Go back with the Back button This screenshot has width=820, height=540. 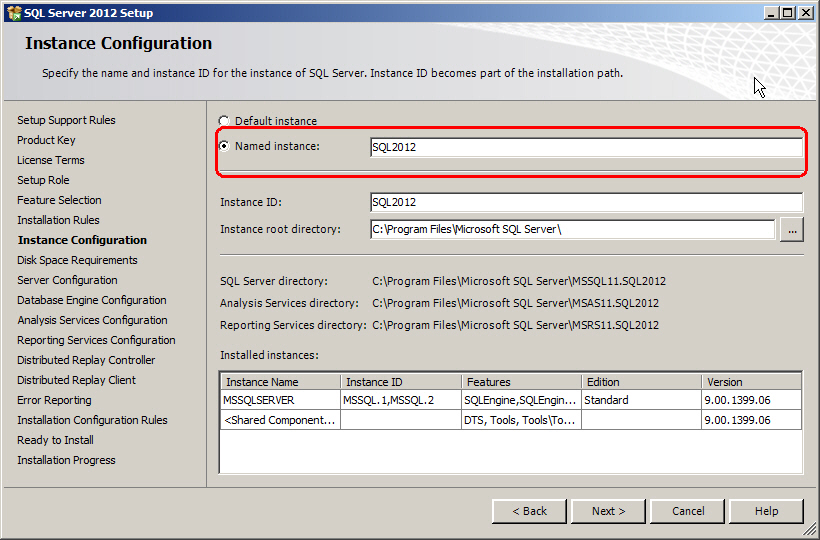pos(529,511)
